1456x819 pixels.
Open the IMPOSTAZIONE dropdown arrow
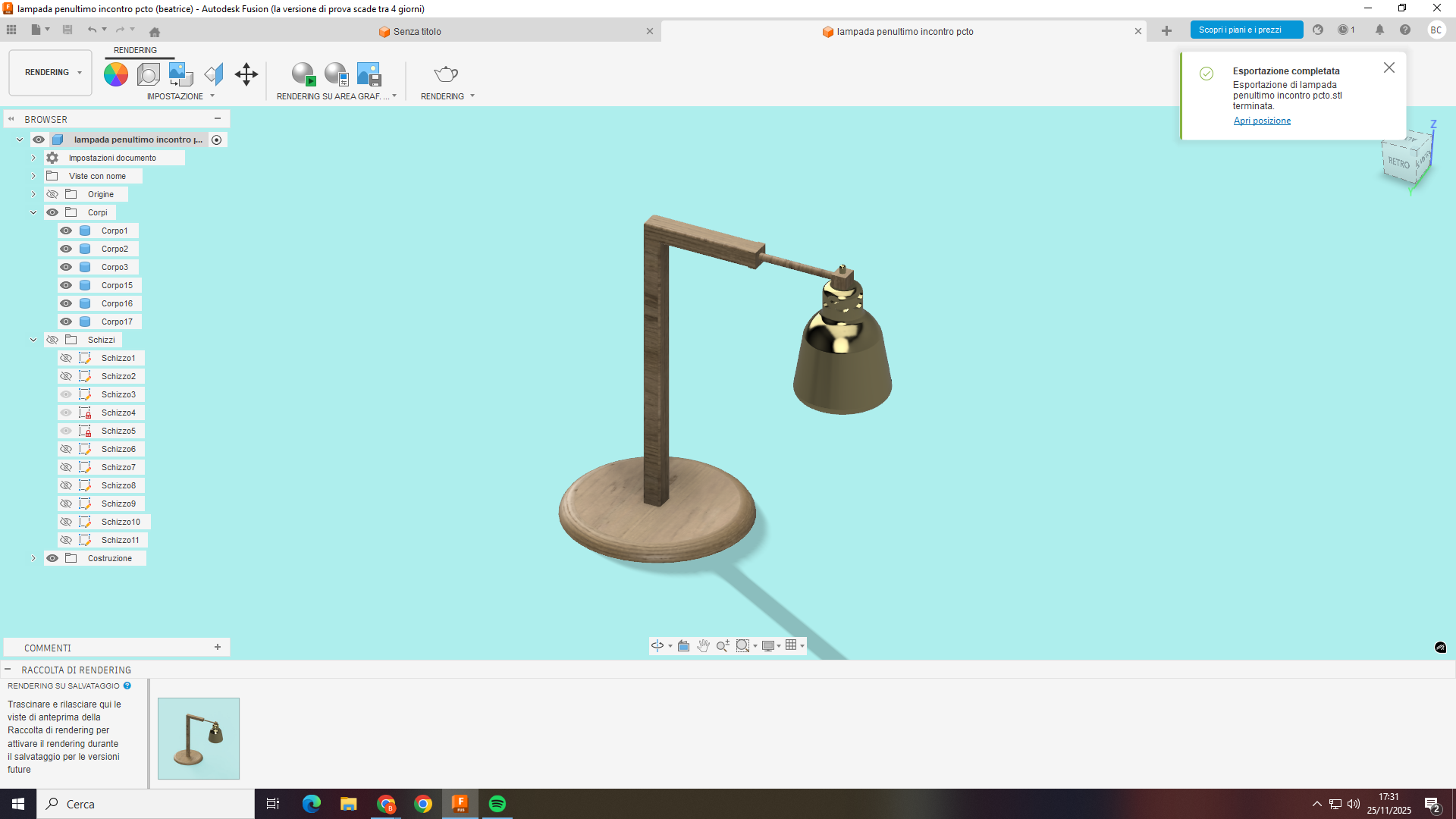click(212, 96)
